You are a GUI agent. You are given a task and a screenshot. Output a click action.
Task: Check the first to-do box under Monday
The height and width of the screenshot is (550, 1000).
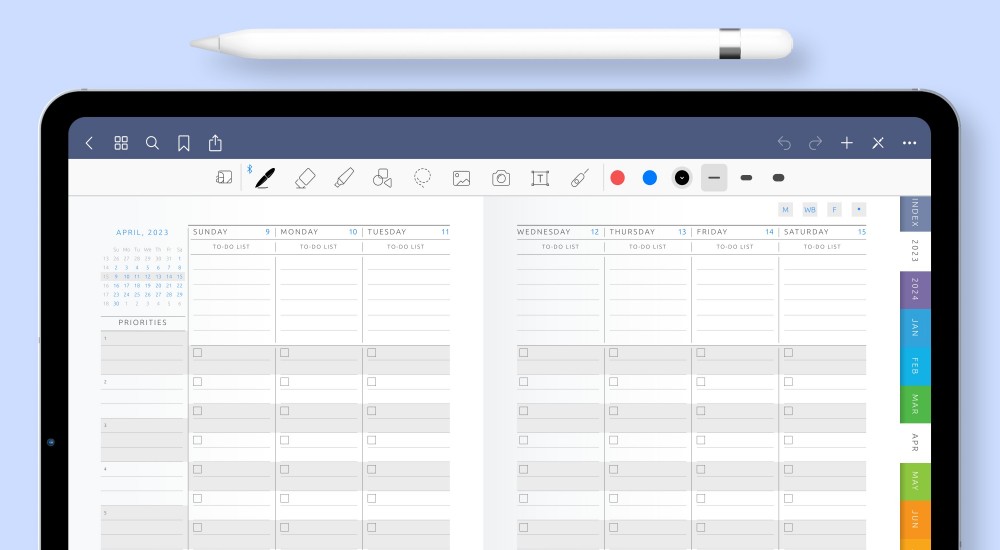tap(284, 352)
